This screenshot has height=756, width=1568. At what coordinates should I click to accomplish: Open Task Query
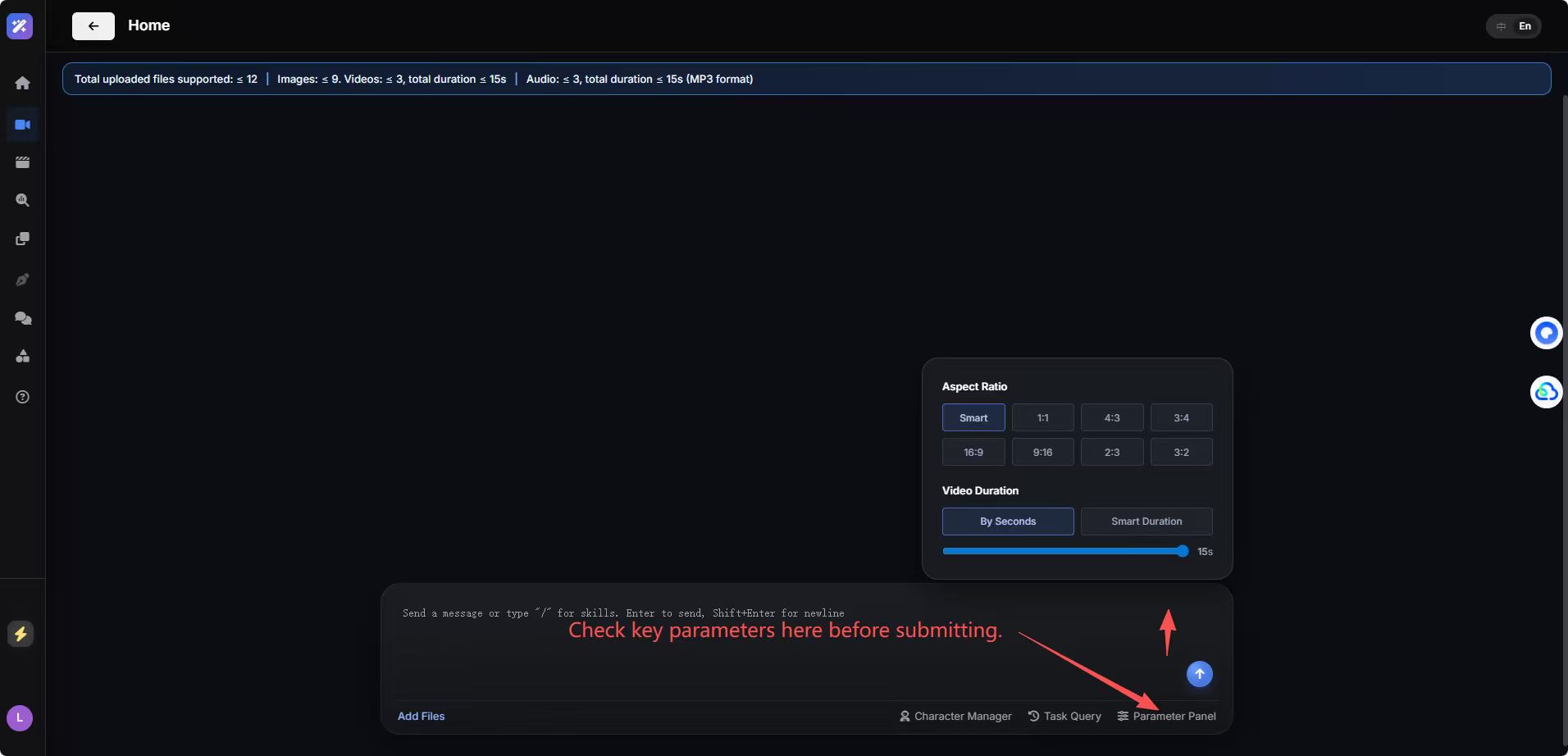(x=1064, y=716)
